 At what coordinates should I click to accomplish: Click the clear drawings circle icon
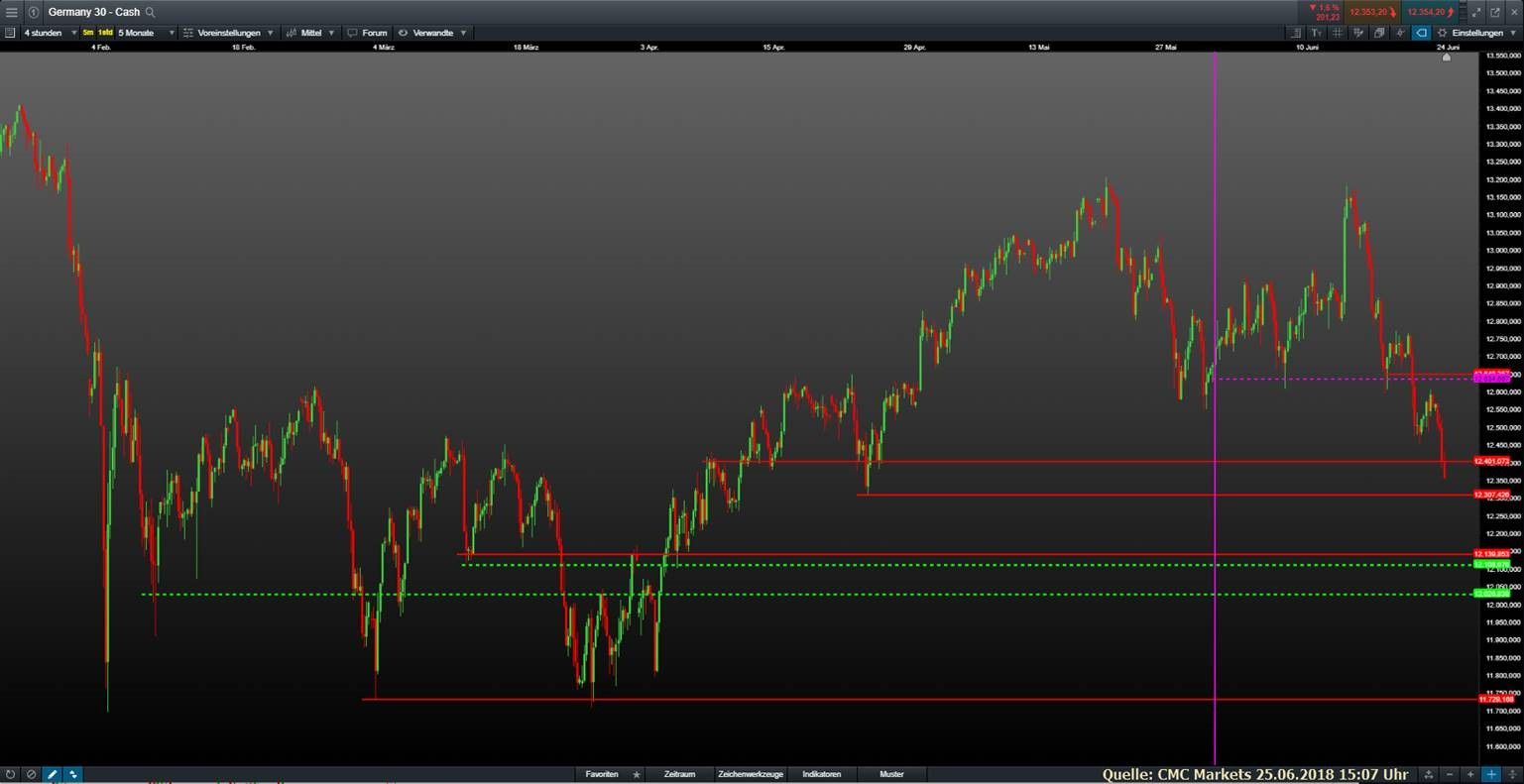click(31, 774)
